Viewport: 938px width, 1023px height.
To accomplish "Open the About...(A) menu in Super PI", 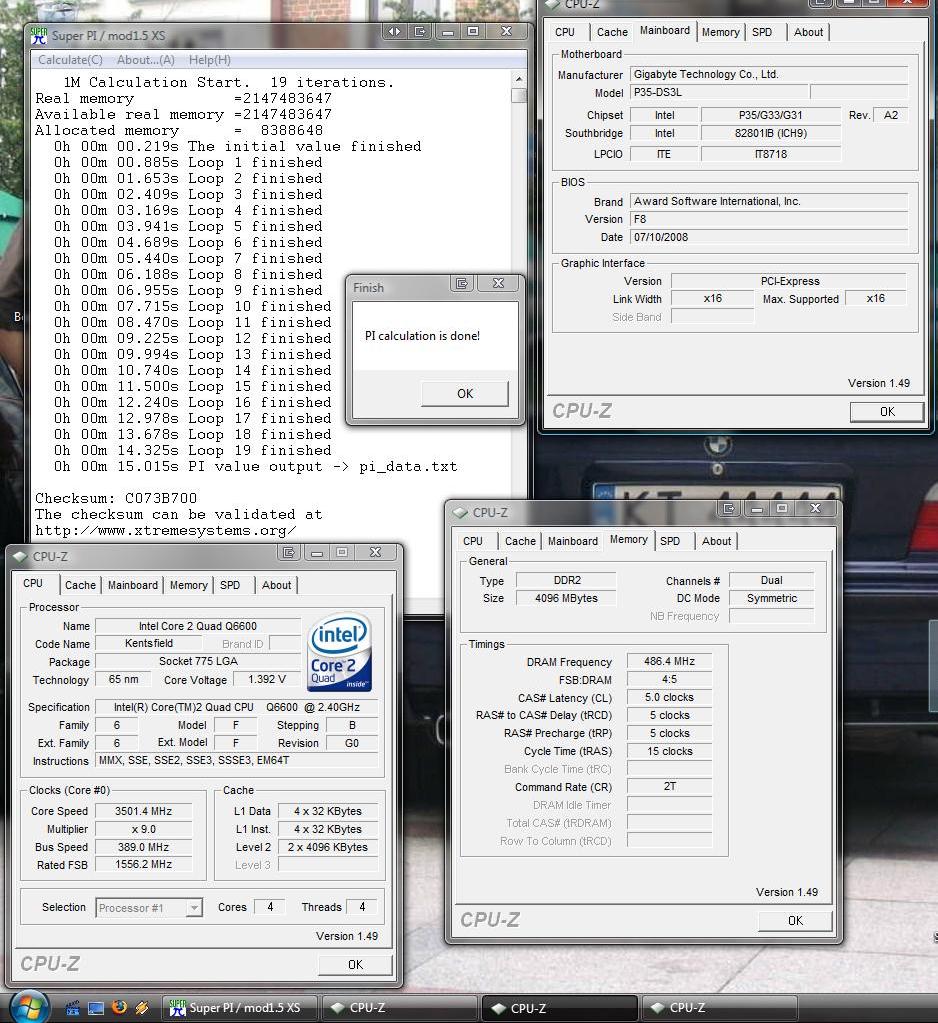I will pos(145,60).
